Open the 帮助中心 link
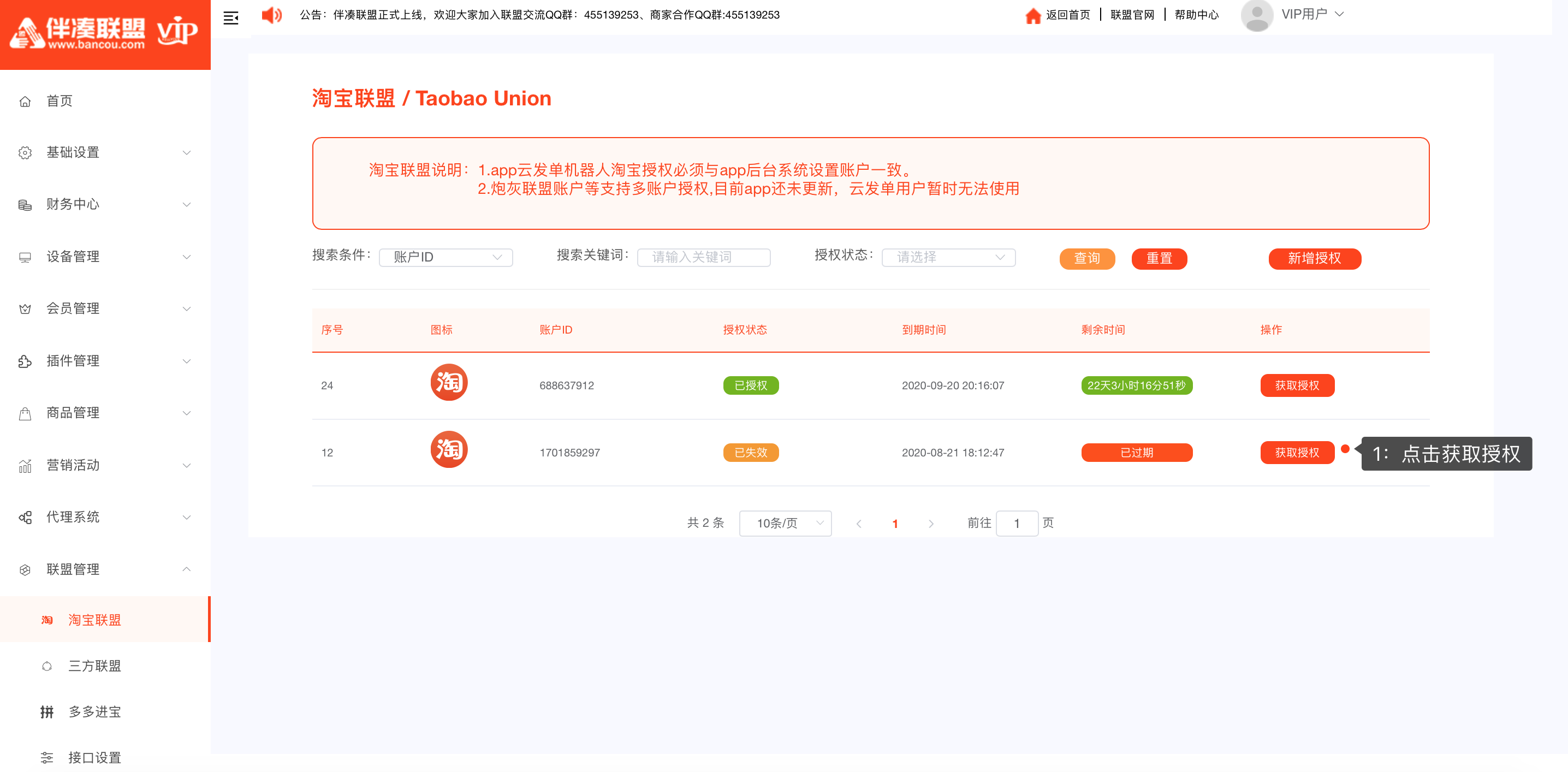Viewport: 1568px width, 772px height. click(x=1197, y=15)
